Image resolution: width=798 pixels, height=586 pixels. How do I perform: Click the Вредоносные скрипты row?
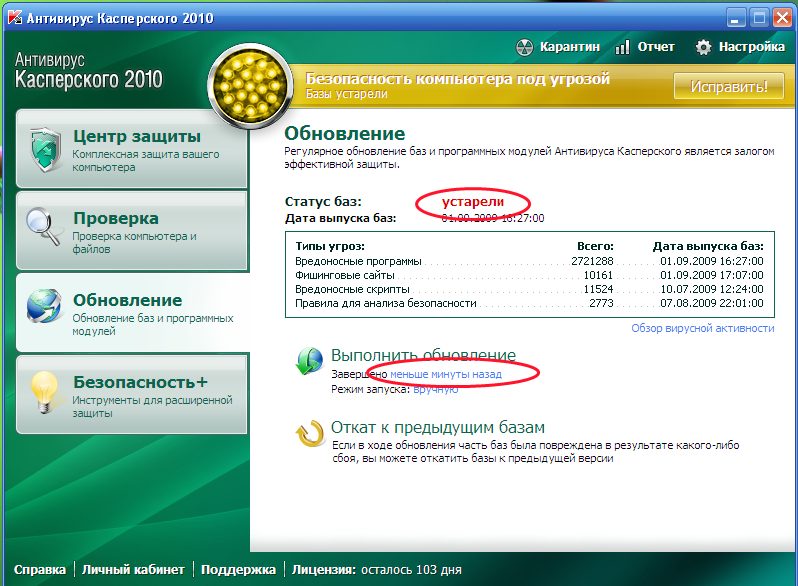tap(529, 289)
